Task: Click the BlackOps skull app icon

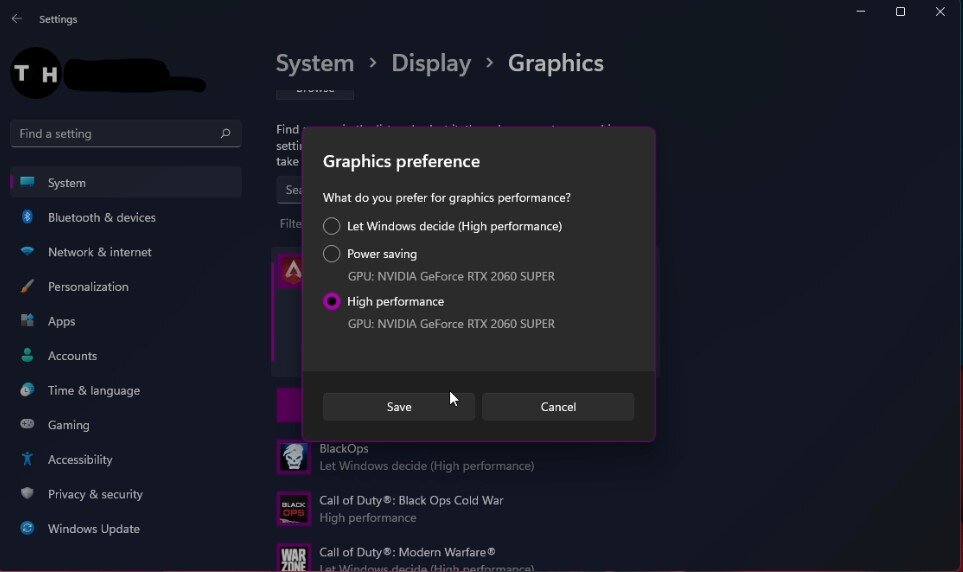Action: [294, 457]
